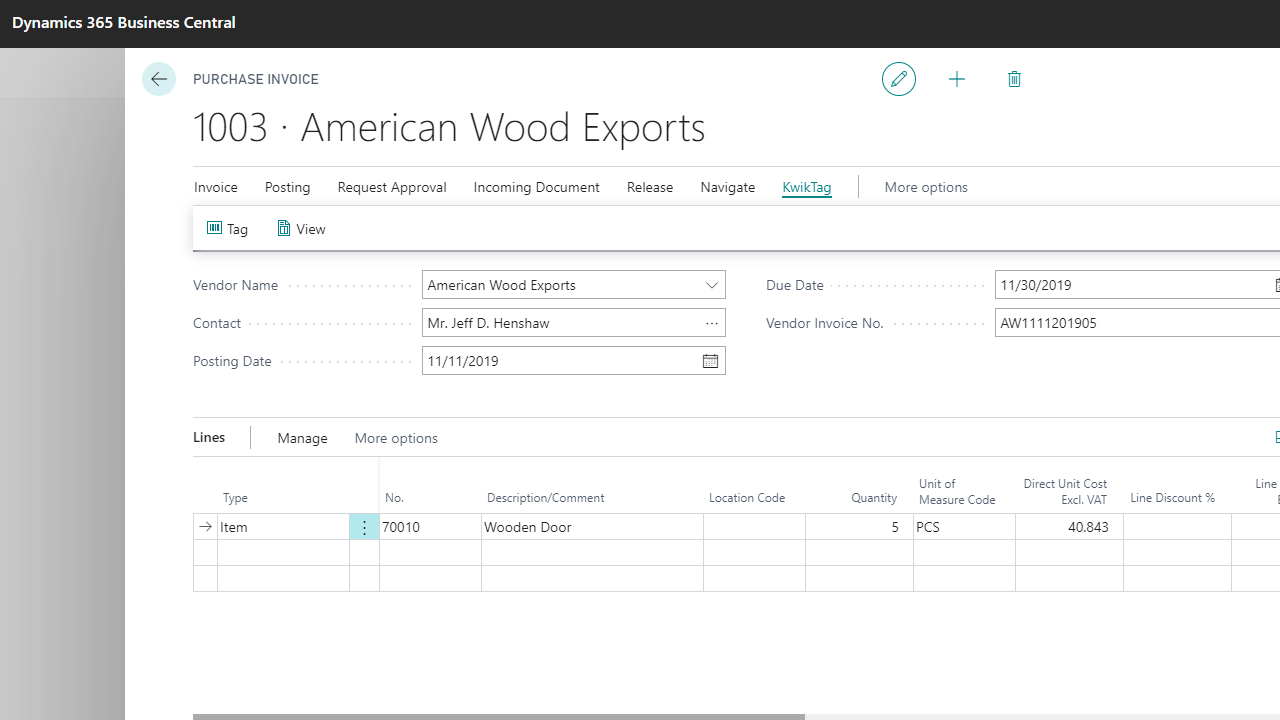This screenshot has width=1280, height=720.
Task: Click the horizontal scrollbar thumb
Action: [x=499, y=717]
